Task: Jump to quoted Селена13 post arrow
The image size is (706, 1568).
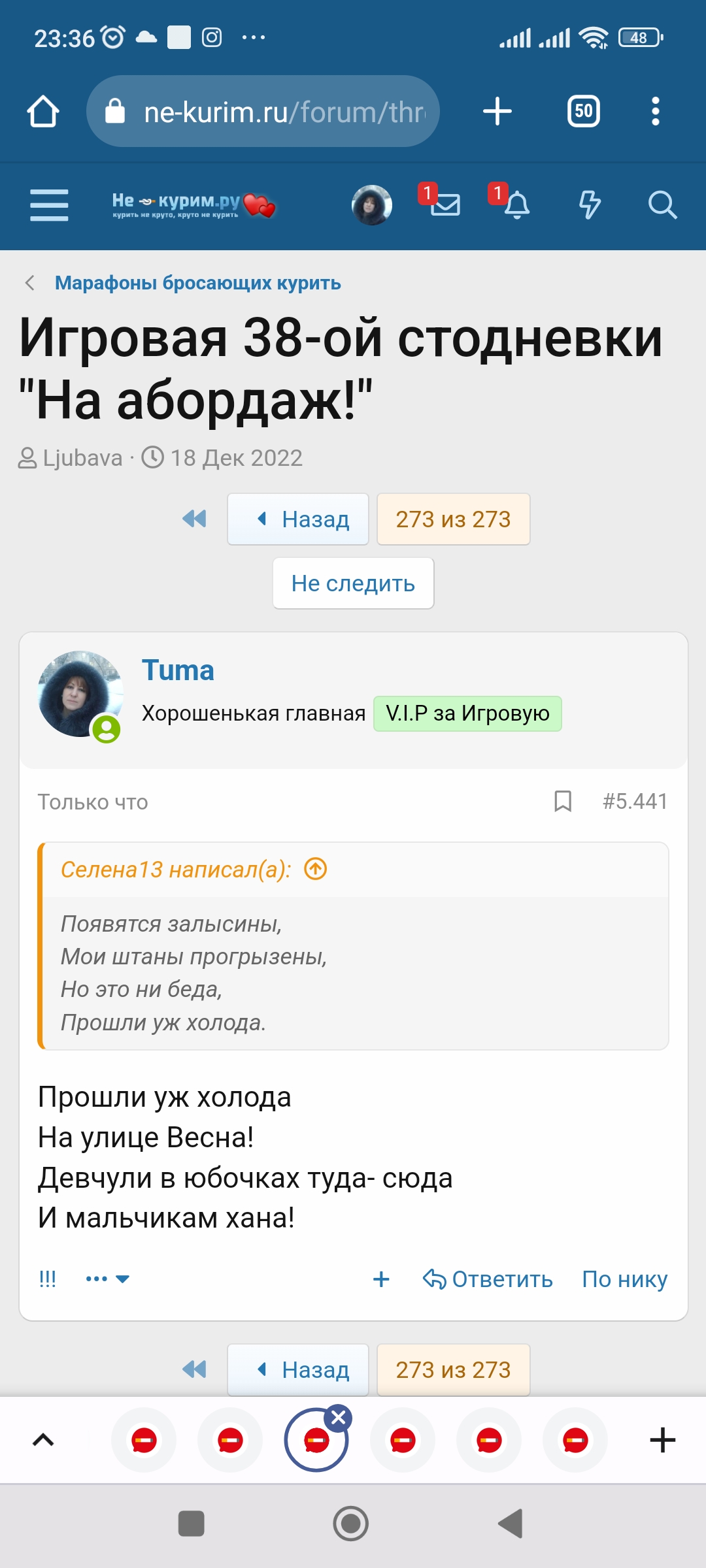Action: (316, 870)
